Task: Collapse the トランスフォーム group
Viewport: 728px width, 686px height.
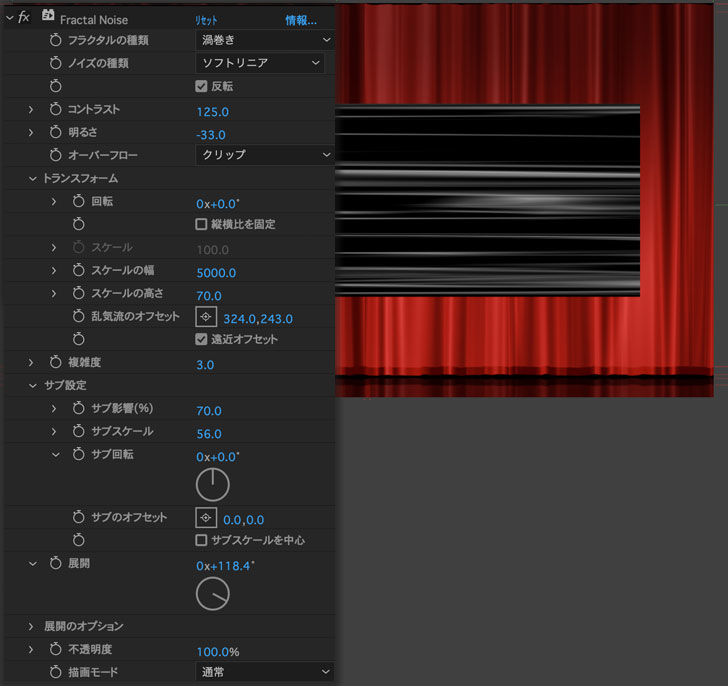Action: tap(32, 178)
